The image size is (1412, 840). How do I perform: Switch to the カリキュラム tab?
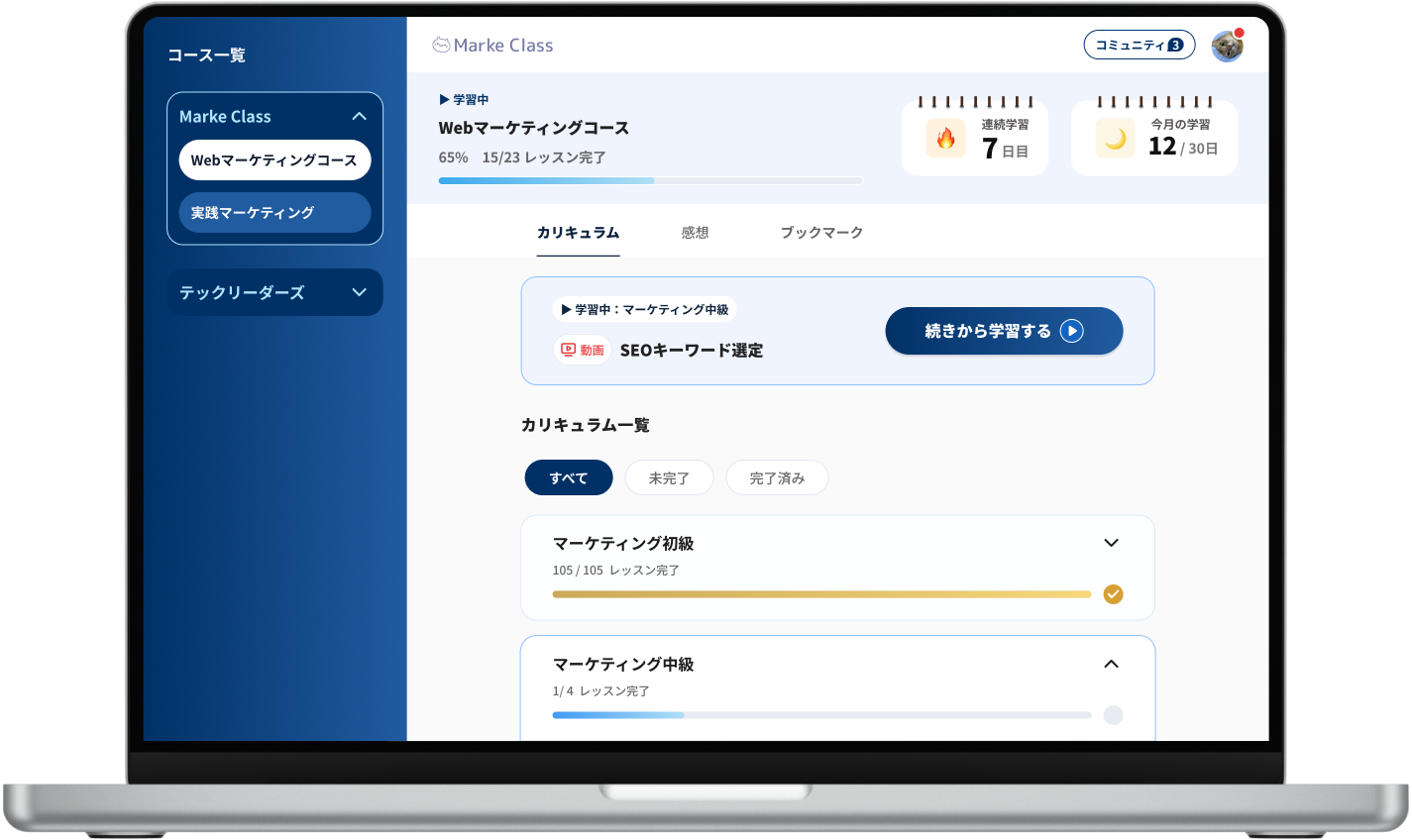coord(578,233)
